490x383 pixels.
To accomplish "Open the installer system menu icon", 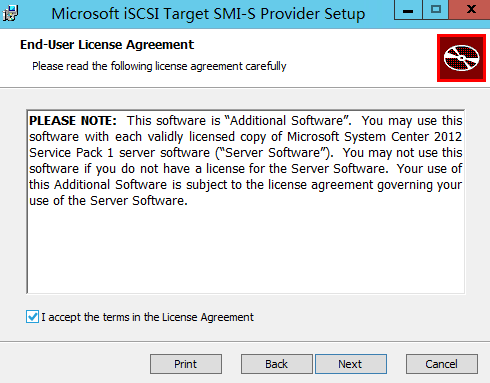I will [10, 13].
